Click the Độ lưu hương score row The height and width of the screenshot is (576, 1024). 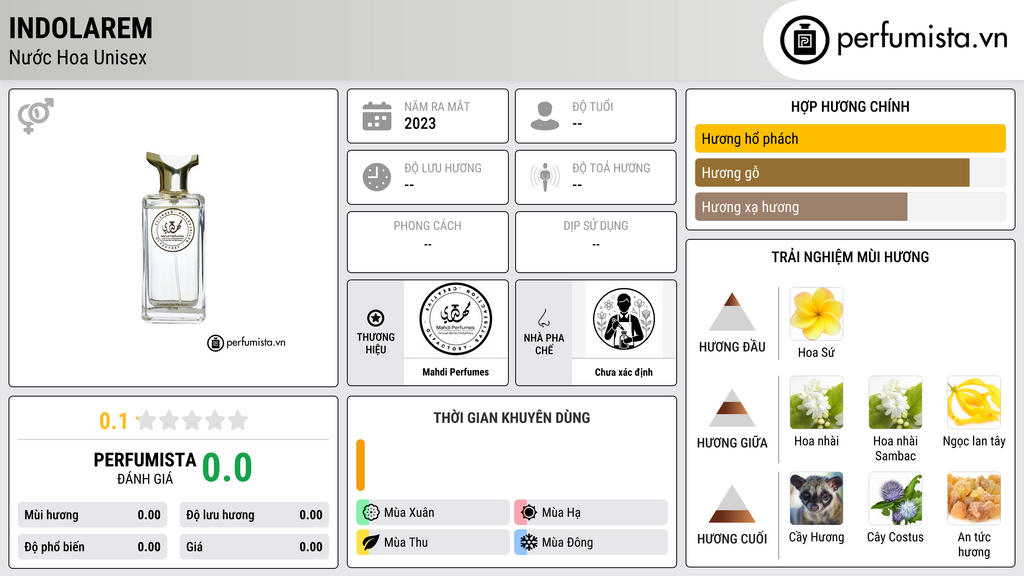coord(254,515)
